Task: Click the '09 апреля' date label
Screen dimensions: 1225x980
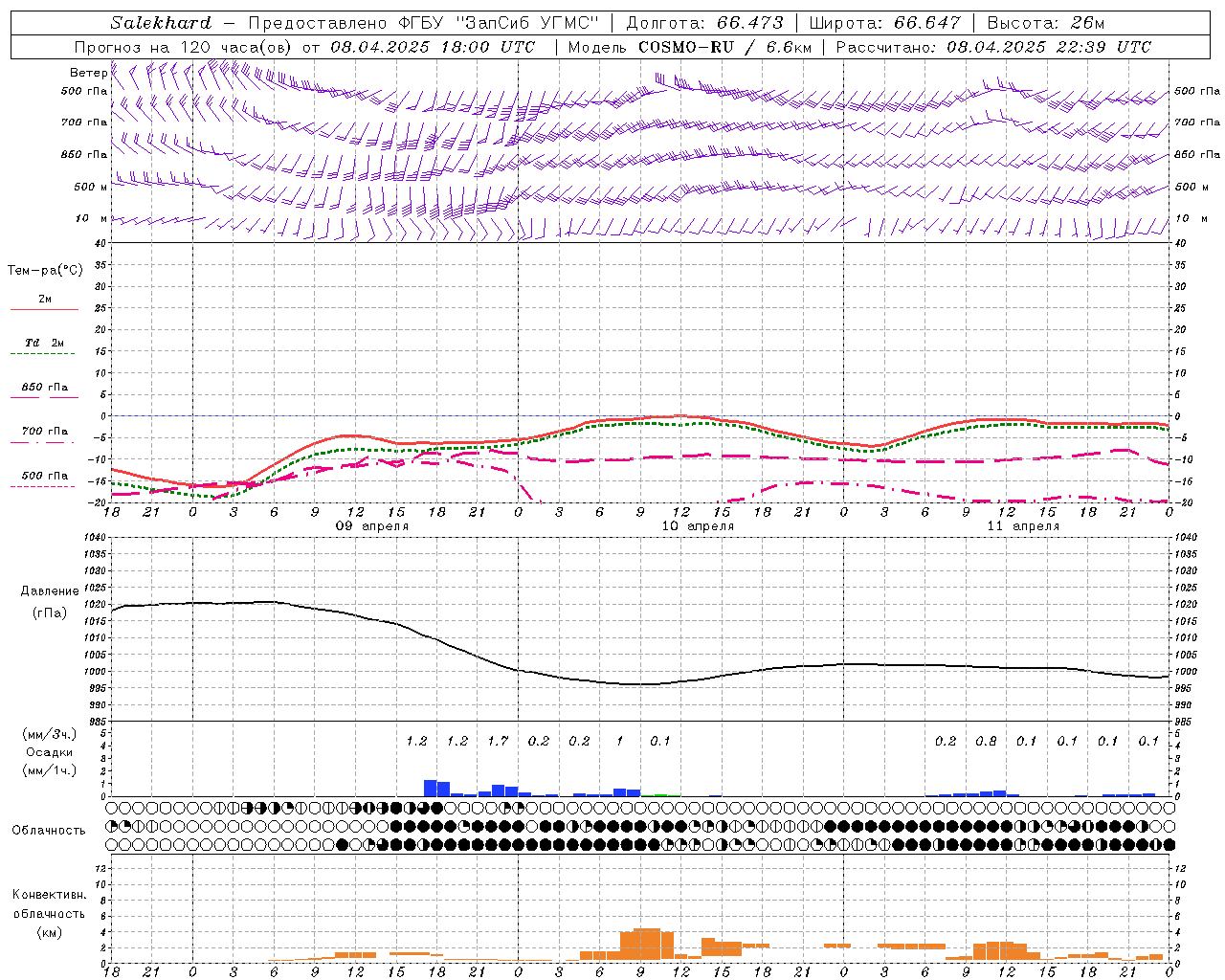Action: [371, 526]
